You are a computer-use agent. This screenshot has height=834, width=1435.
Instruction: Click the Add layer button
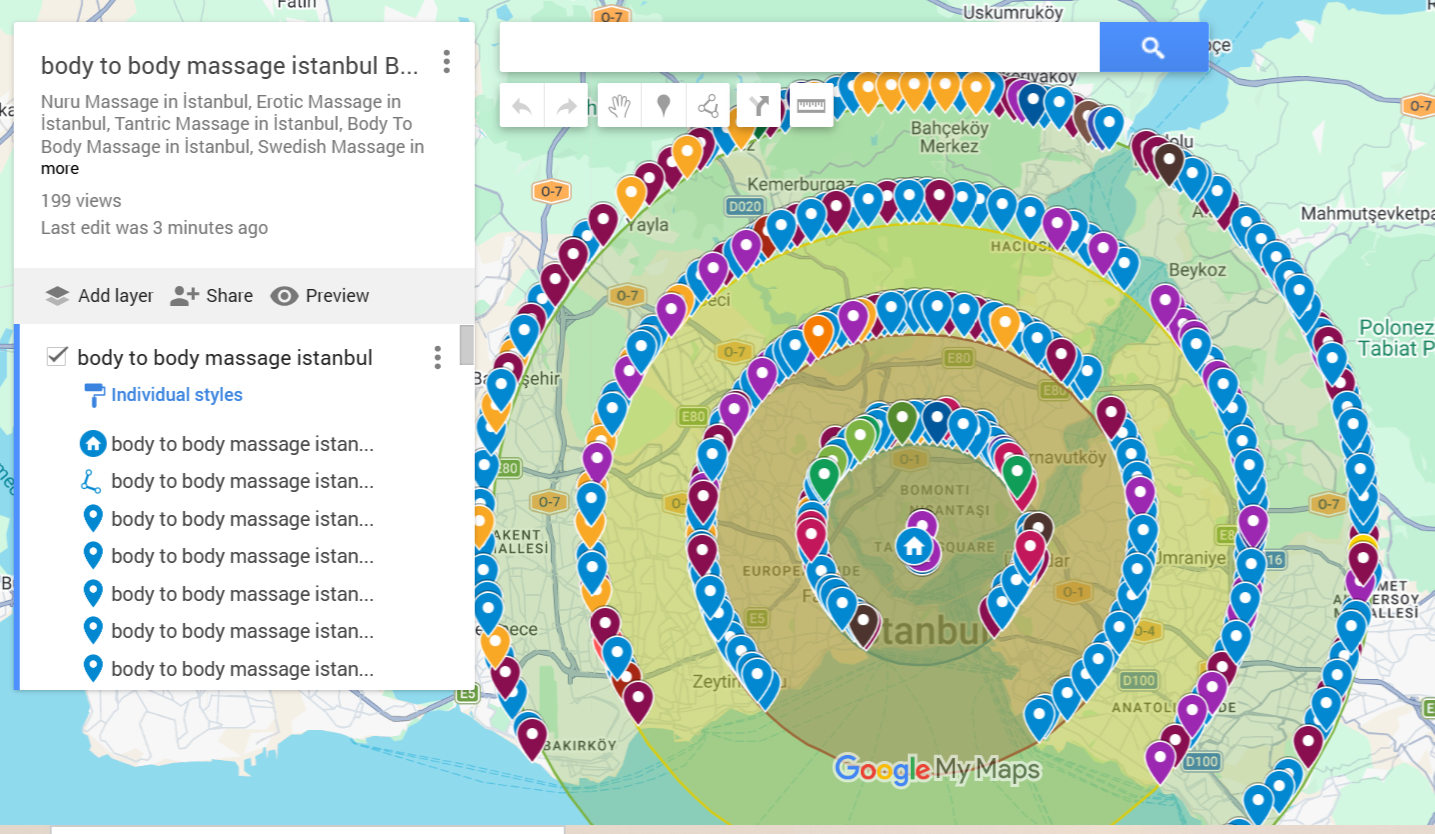point(99,296)
